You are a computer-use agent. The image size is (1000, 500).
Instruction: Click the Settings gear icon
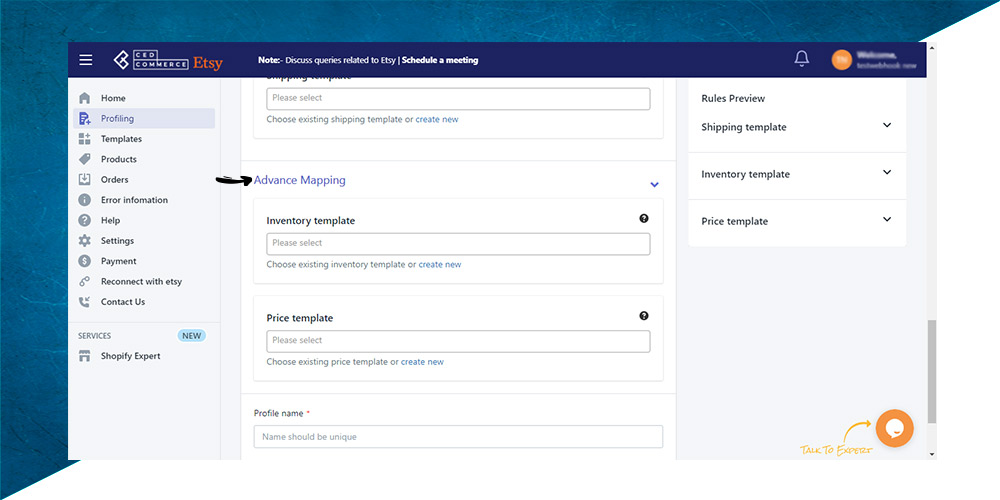tap(84, 241)
